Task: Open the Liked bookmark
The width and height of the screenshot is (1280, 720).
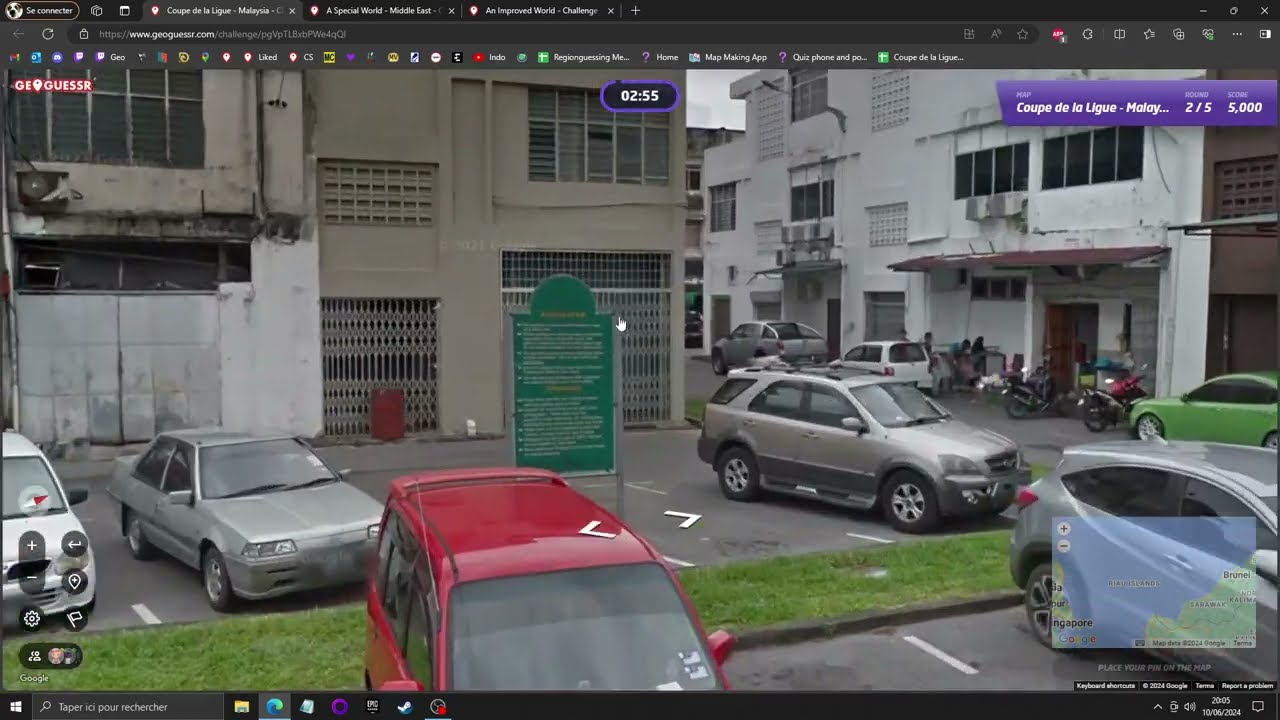Action: [260, 57]
